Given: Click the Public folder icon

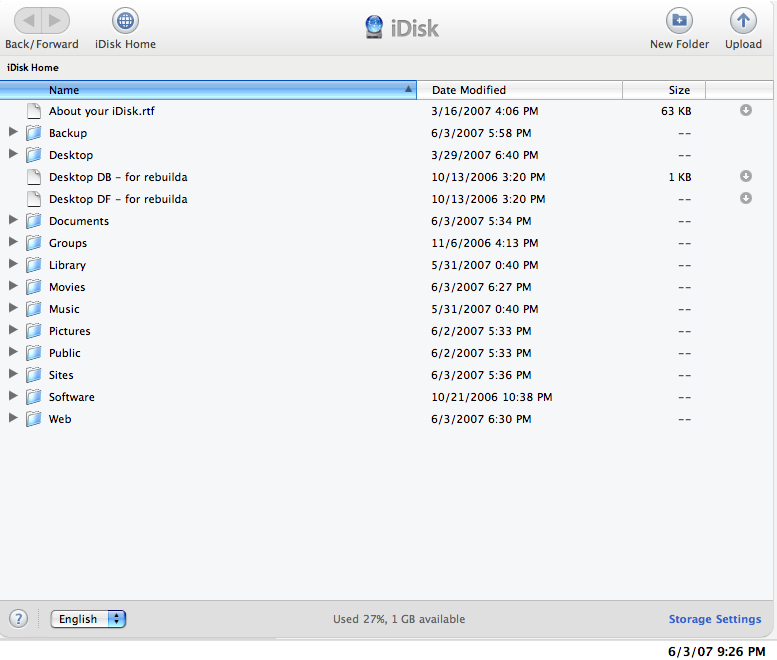Looking at the screenshot, I should [x=34, y=352].
